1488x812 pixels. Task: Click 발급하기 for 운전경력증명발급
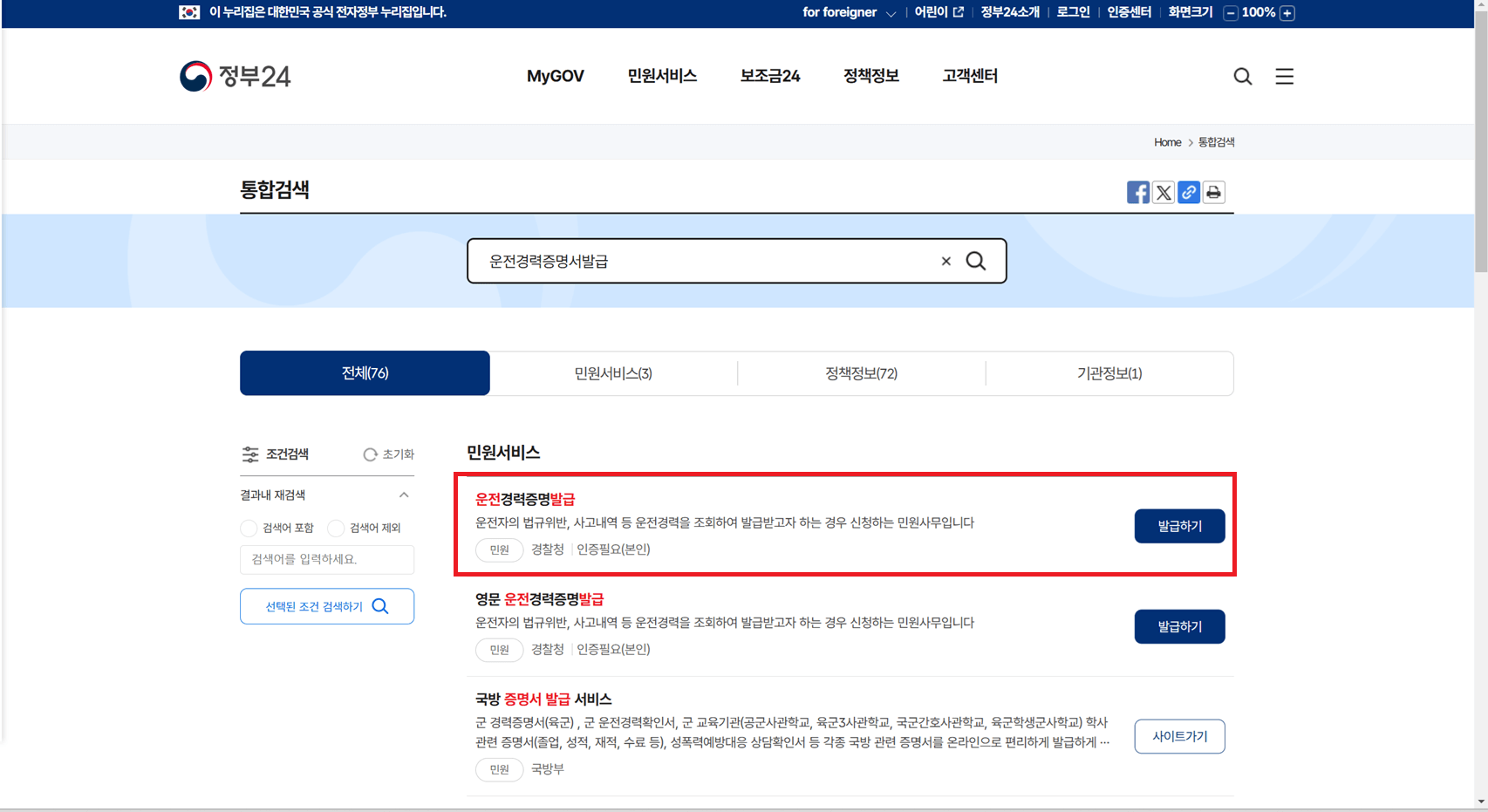click(x=1179, y=526)
